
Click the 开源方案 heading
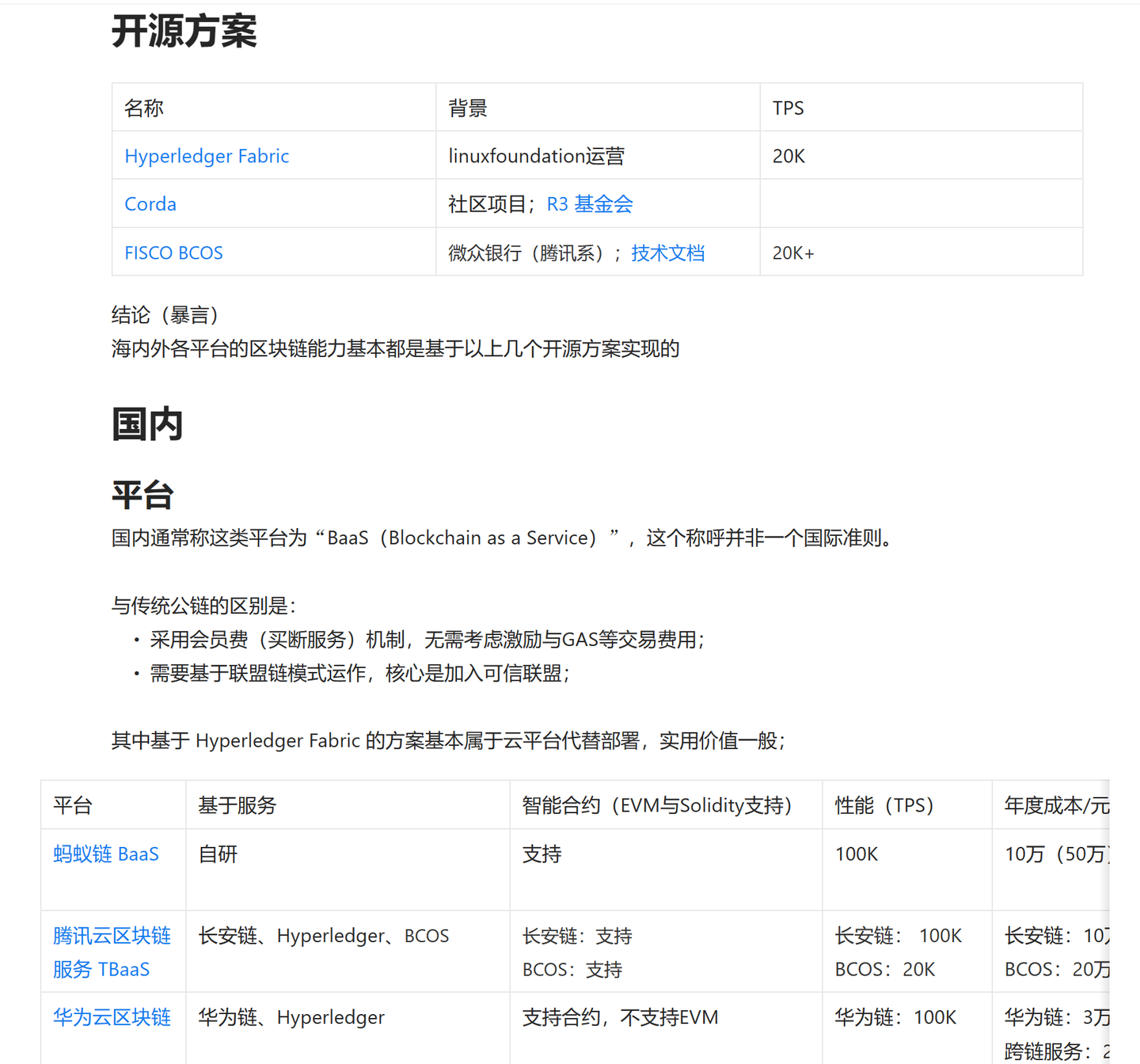pos(184,32)
